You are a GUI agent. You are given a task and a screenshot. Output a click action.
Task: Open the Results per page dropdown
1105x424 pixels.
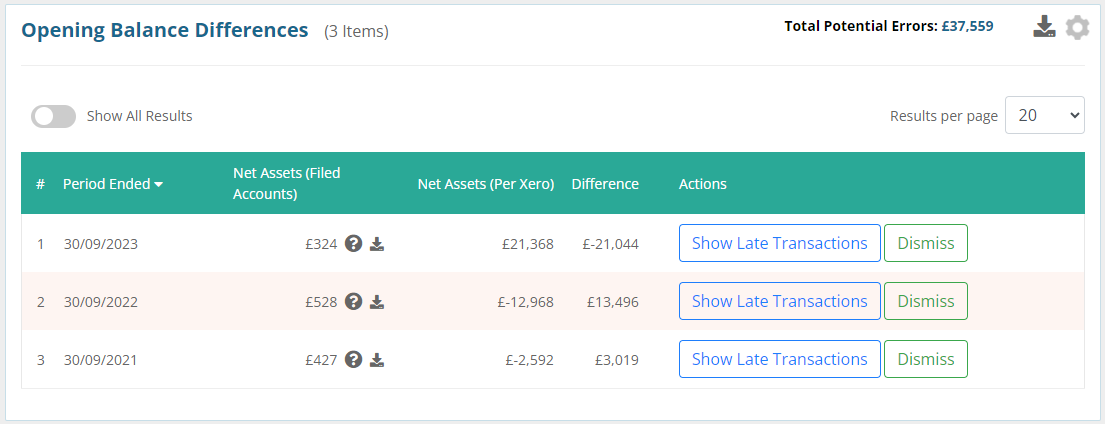pyautogui.click(x=1044, y=115)
